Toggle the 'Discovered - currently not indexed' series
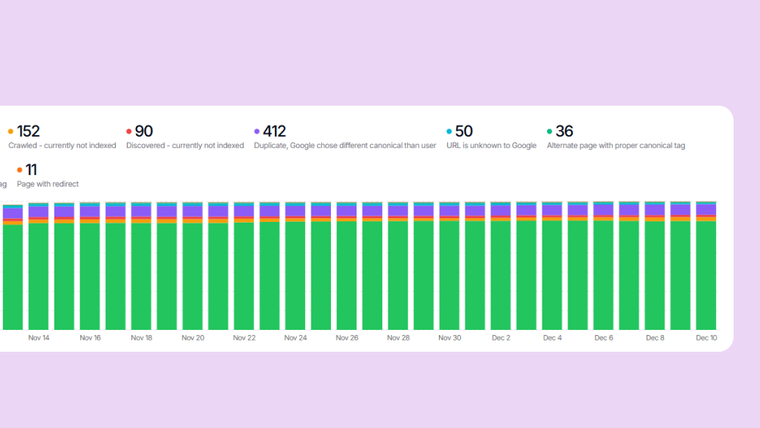Screen dimensions: 760x428 (185, 146)
